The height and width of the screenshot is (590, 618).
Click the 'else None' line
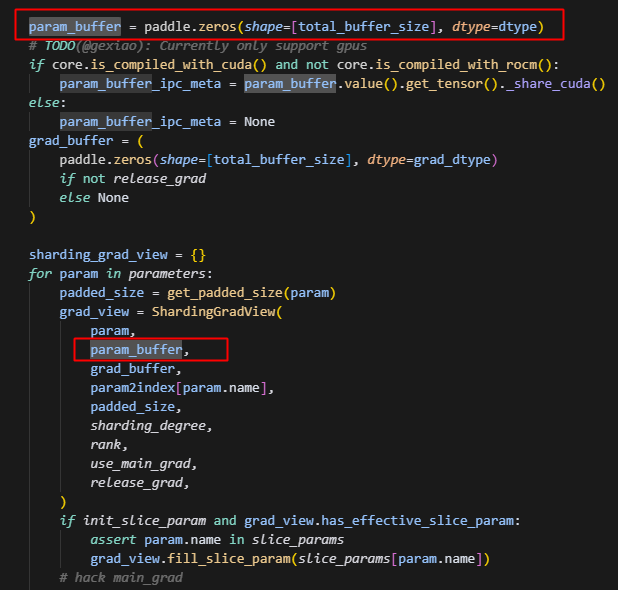pyautogui.click(x=94, y=197)
